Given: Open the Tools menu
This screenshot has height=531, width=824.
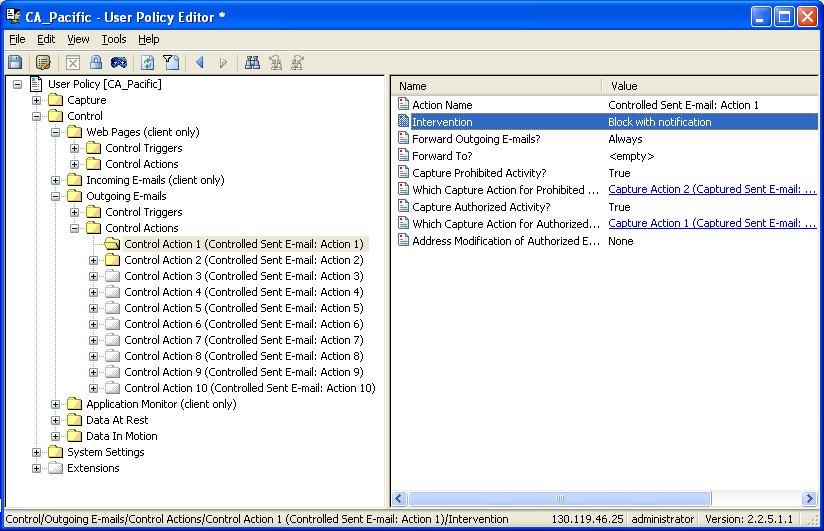Looking at the screenshot, I should 114,39.
